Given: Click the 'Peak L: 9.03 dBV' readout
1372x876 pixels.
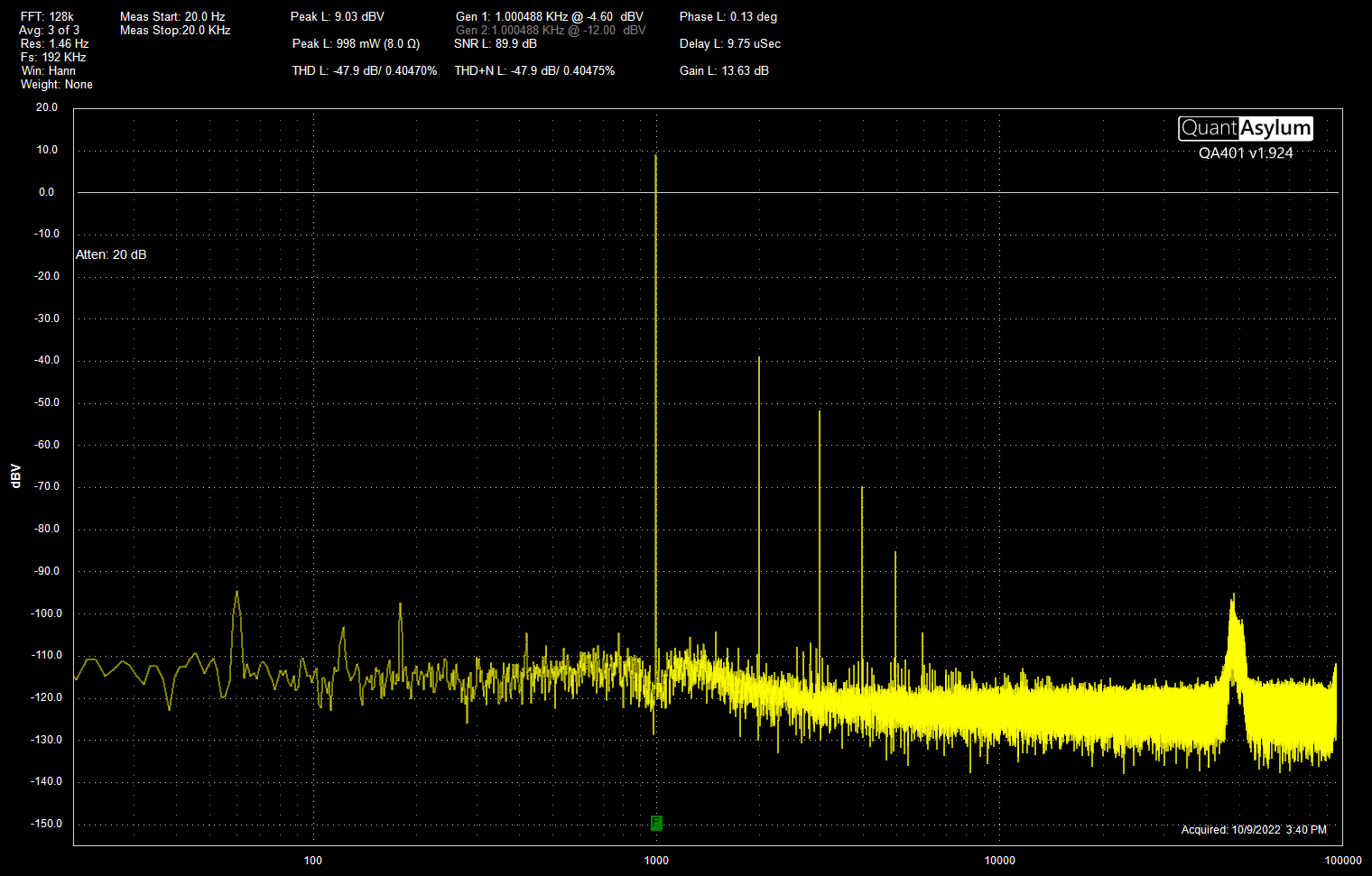Looking at the screenshot, I should click(x=338, y=17).
